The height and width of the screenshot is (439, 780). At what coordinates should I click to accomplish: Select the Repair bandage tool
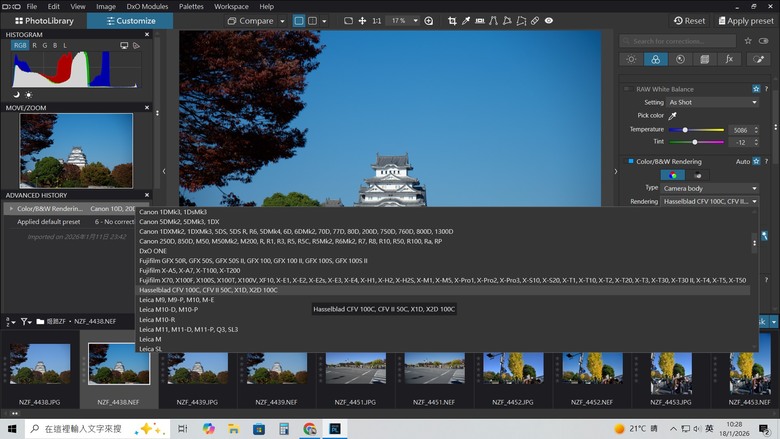(x=535, y=21)
